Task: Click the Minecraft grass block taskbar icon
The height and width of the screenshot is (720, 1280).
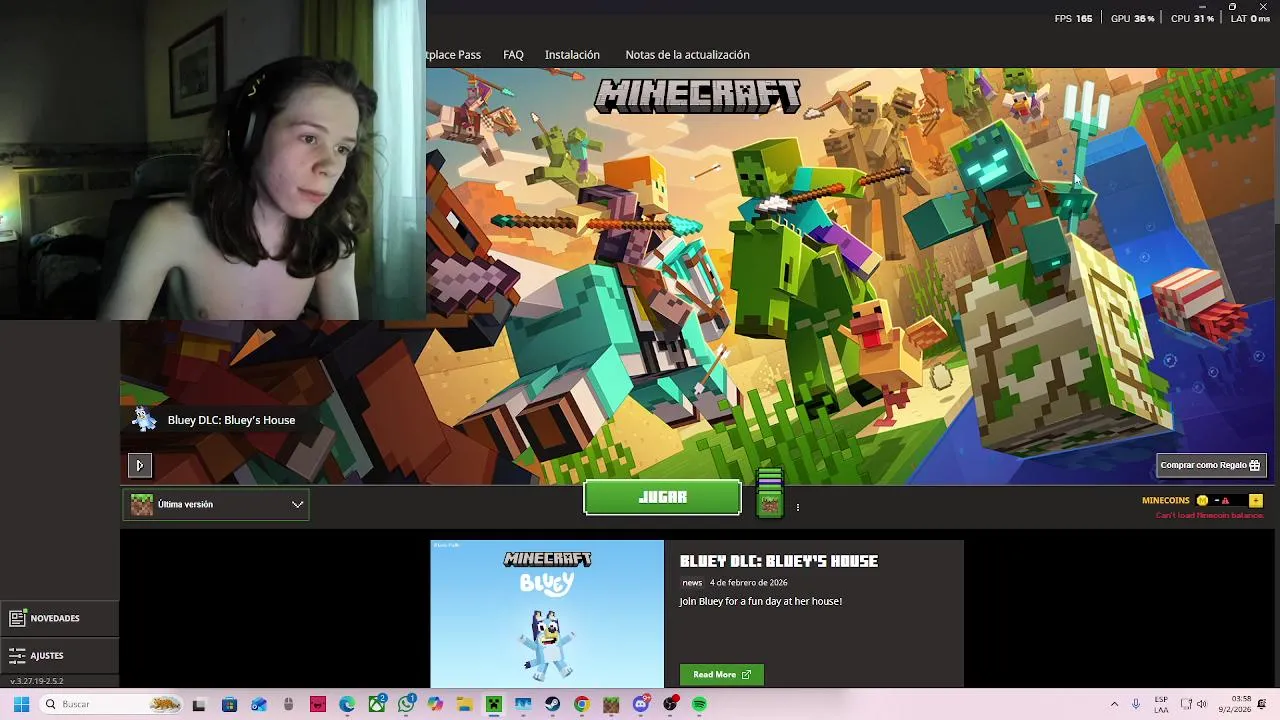Action: point(611,704)
